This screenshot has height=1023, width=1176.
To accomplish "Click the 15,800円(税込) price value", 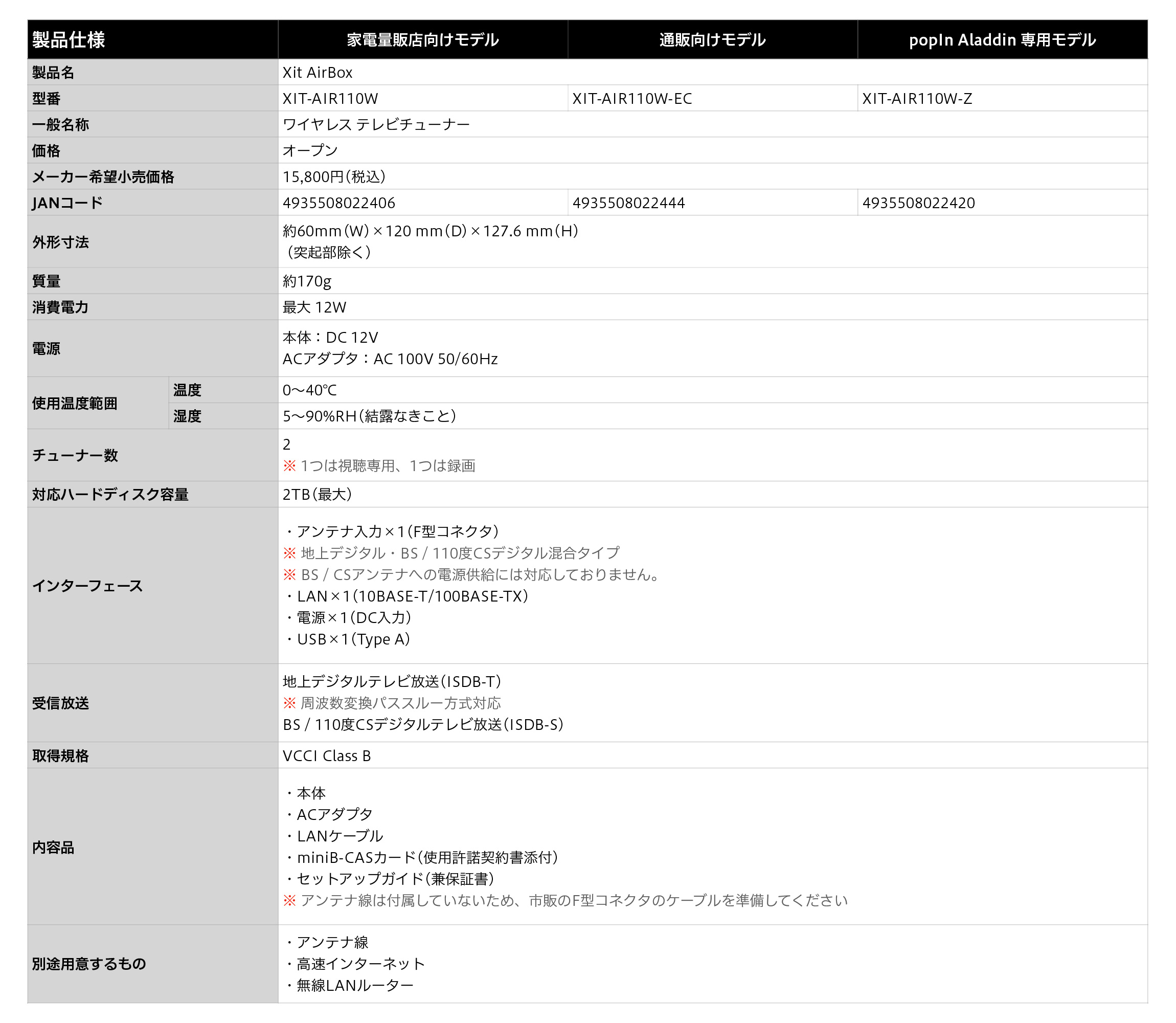I will tap(334, 177).
